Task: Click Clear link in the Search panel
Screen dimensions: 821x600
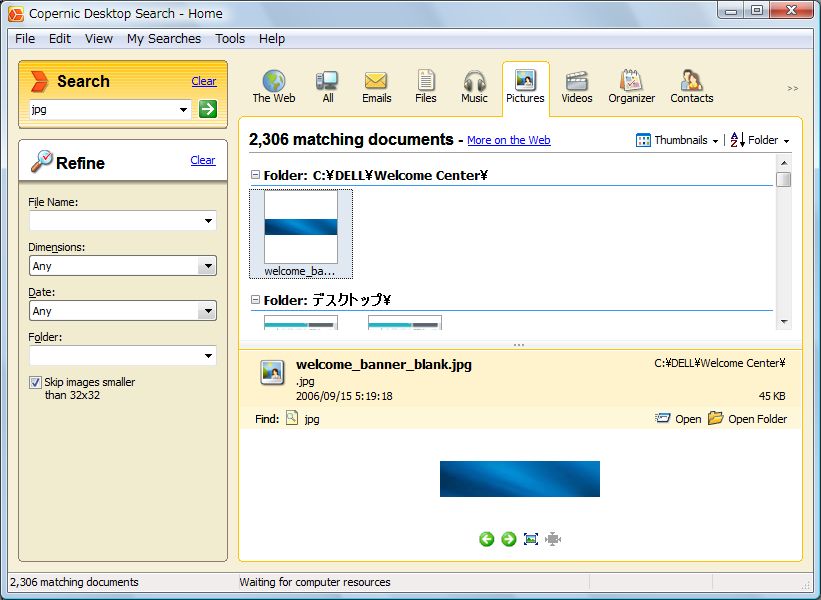Action: [204, 81]
